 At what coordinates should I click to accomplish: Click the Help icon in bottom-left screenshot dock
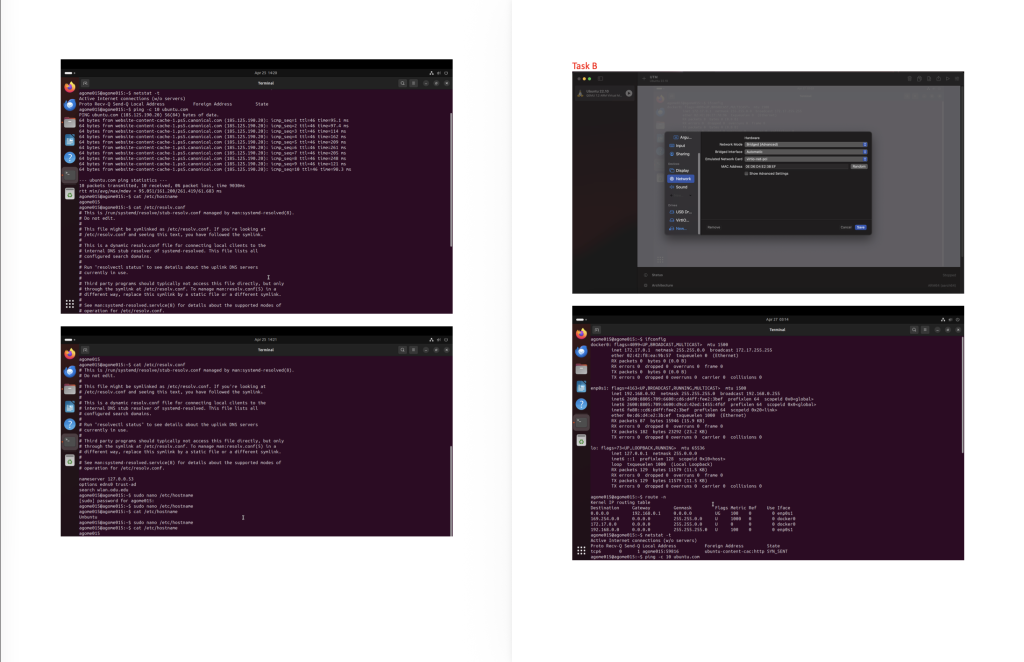(70, 423)
